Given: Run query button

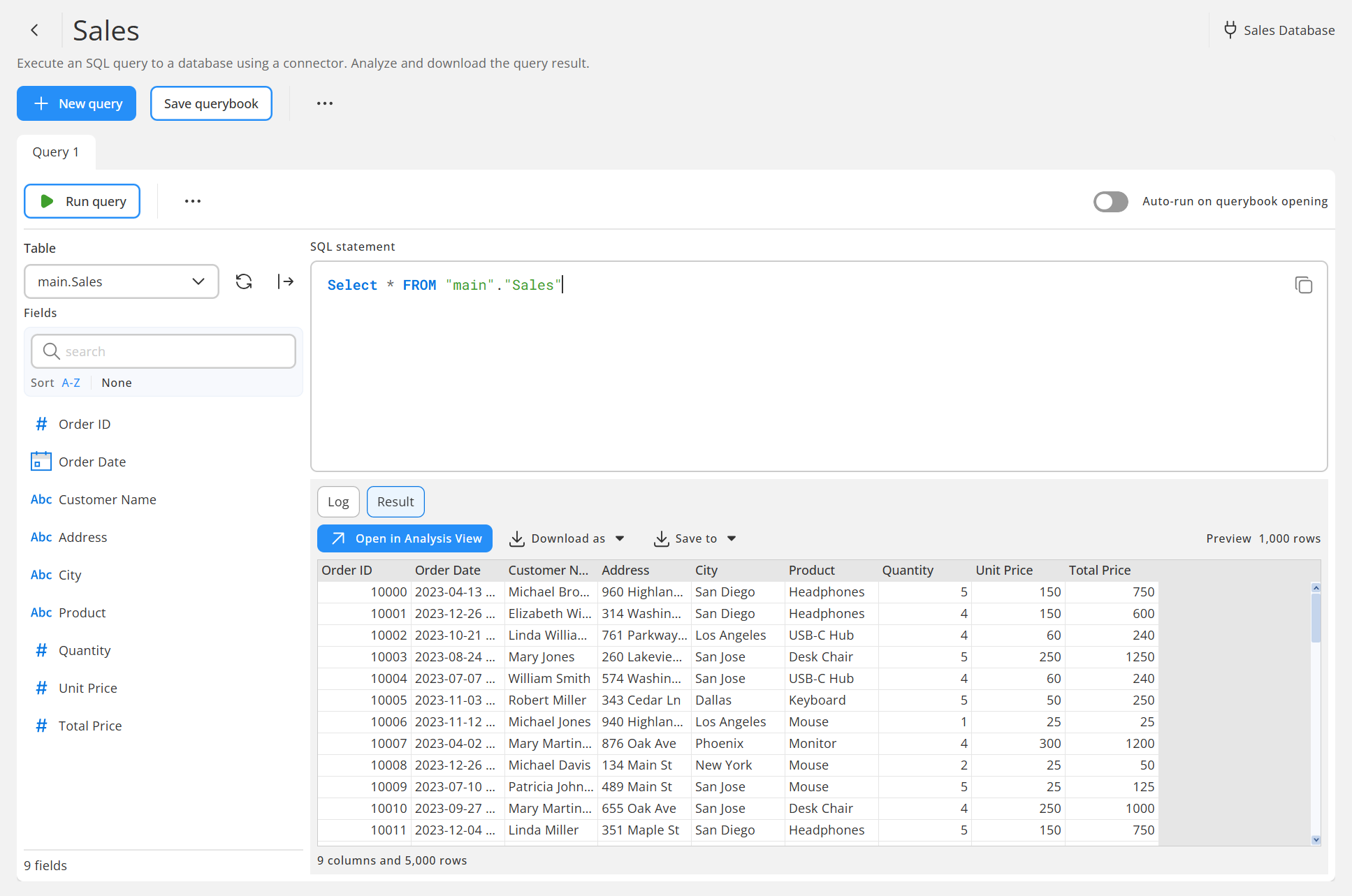Looking at the screenshot, I should tap(82, 201).
